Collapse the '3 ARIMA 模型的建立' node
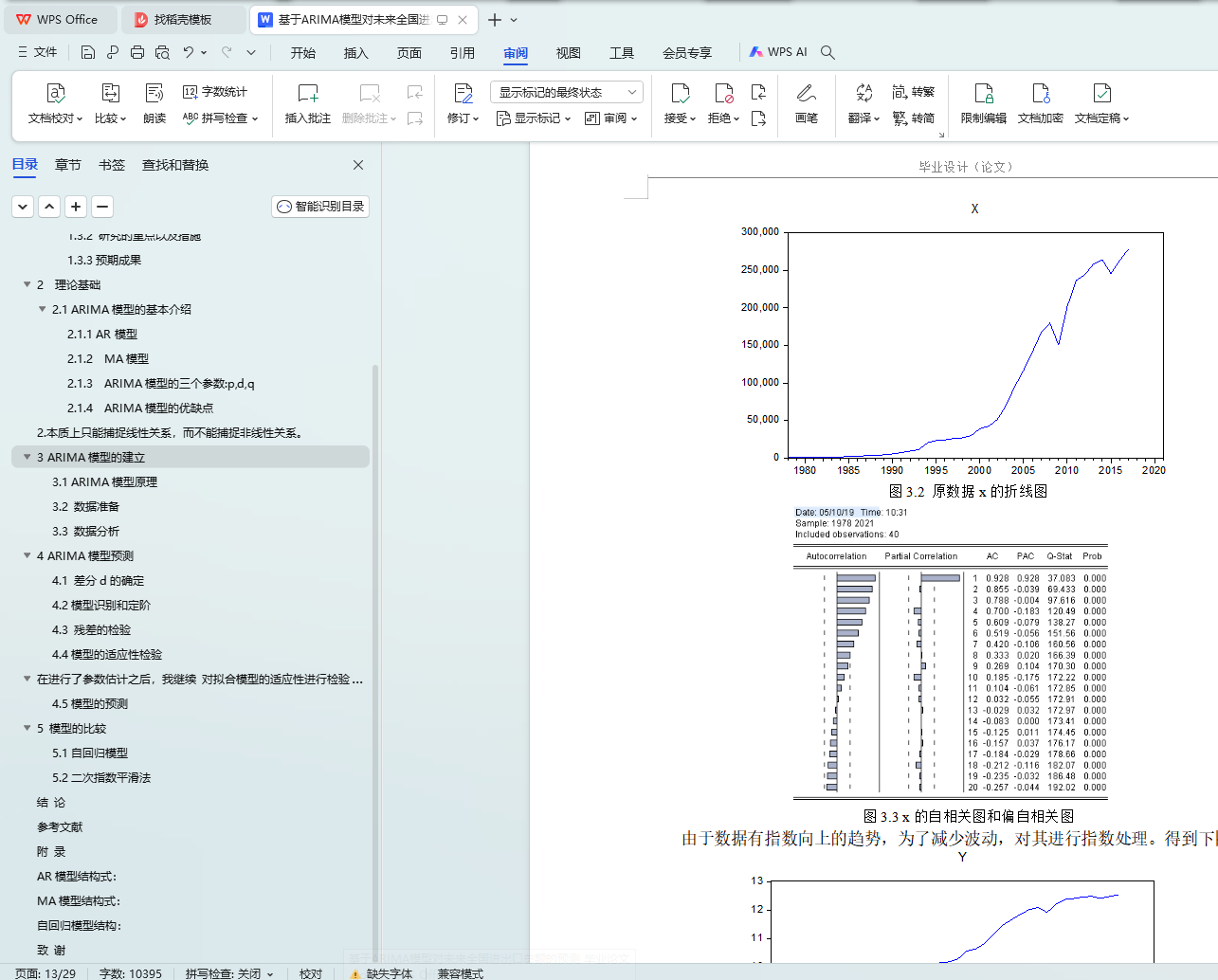 [27, 457]
